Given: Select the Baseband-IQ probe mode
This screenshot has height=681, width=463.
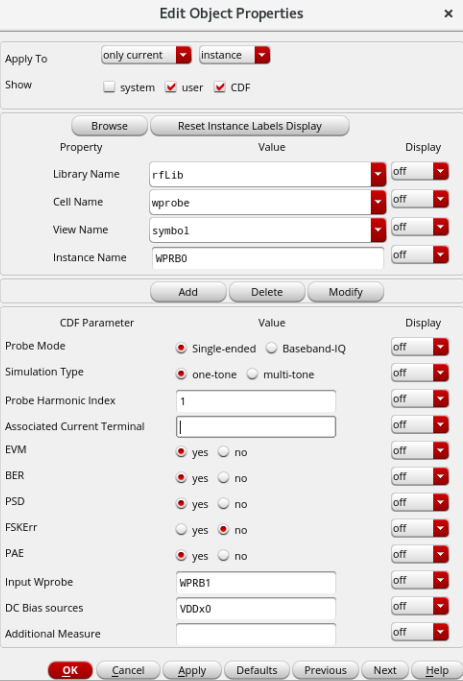Looking at the screenshot, I should tap(271, 348).
